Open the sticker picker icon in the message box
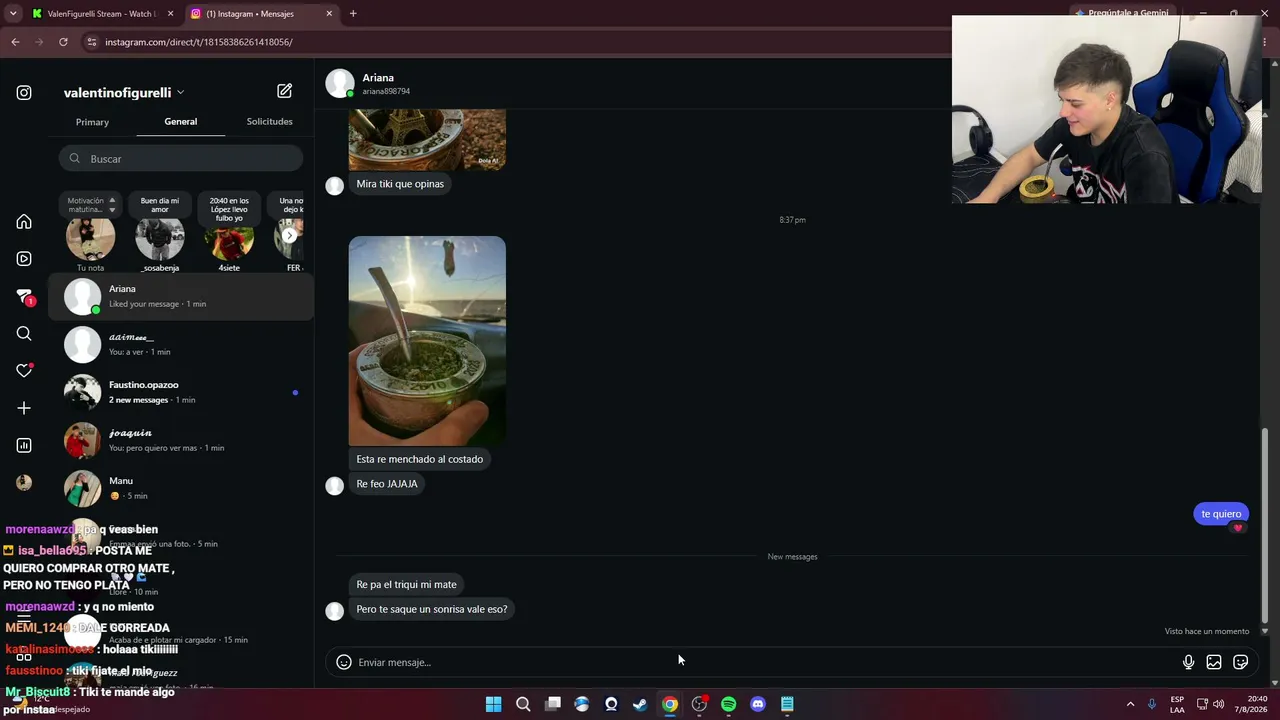1280x720 pixels. point(1241,662)
